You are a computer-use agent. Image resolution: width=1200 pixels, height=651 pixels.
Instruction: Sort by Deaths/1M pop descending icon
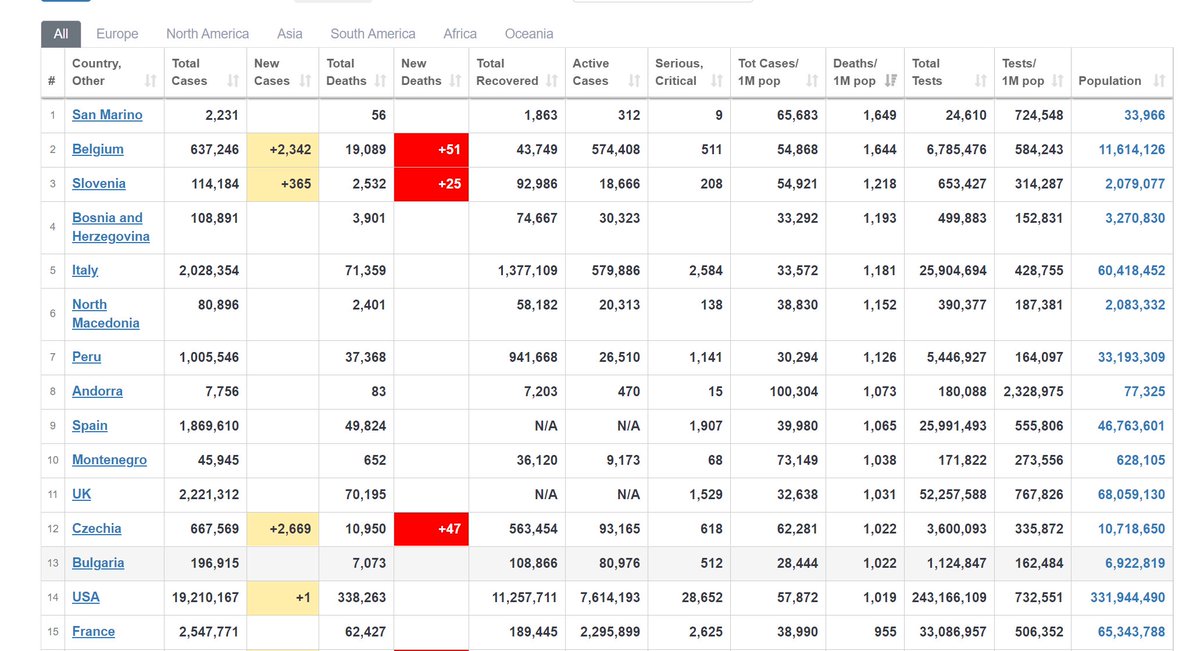pos(891,81)
